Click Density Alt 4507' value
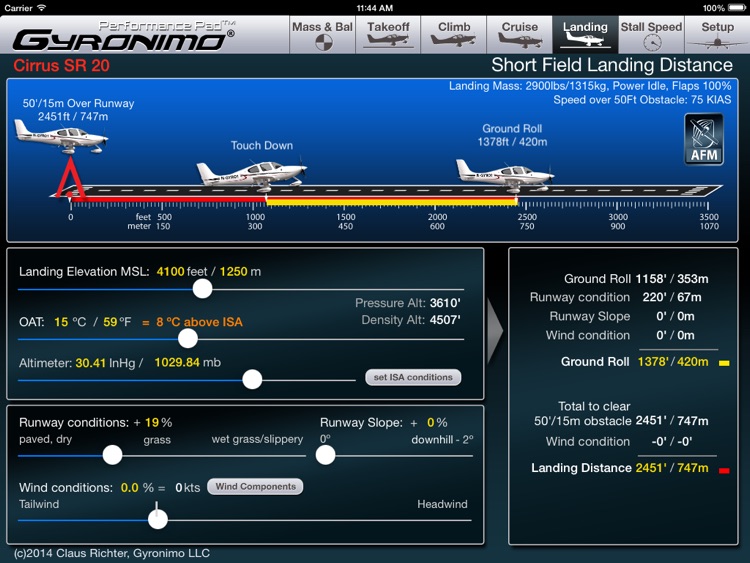Image resolution: width=750 pixels, height=563 pixels. [x=445, y=320]
